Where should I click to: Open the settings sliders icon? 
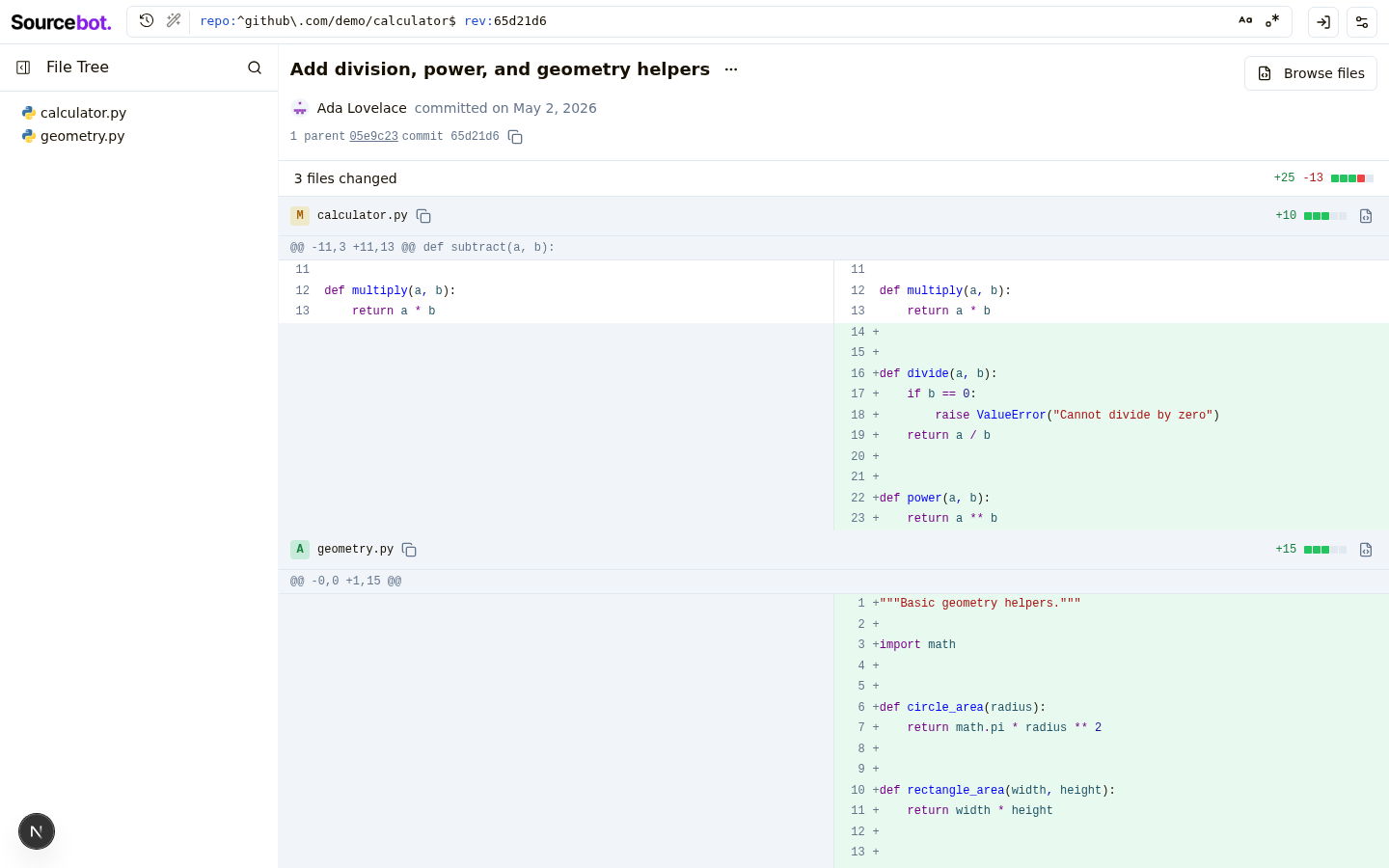pos(1362,22)
